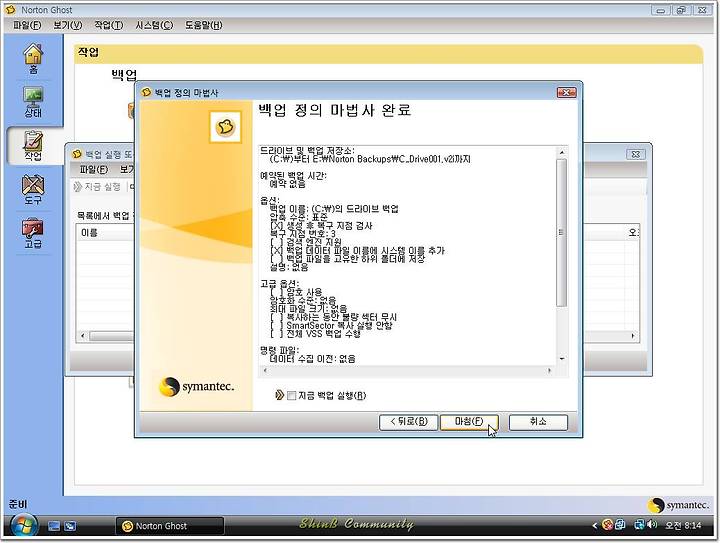
Task: Open 시스템(C) menu
Action: pos(154,25)
